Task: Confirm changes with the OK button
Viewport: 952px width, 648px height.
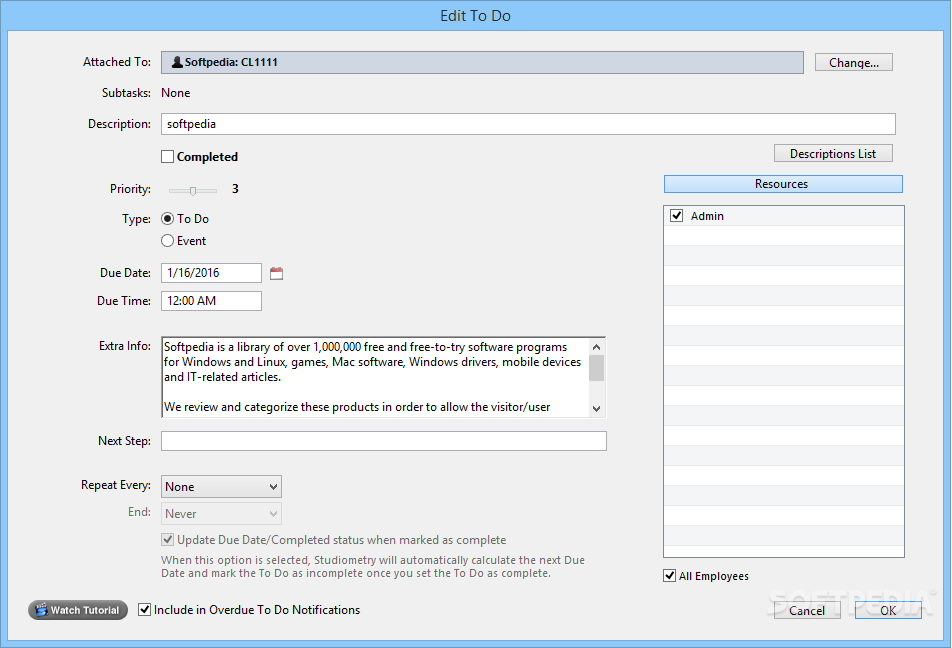Action: [x=888, y=610]
